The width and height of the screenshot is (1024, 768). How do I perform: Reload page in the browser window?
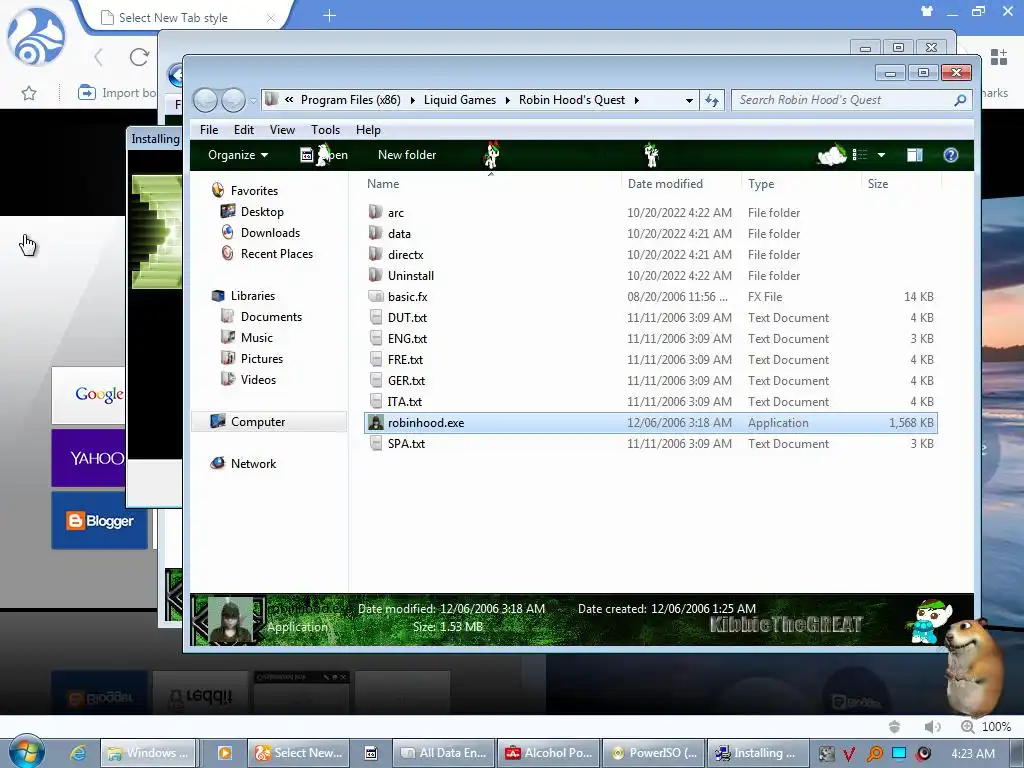pyautogui.click(x=138, y=57)
